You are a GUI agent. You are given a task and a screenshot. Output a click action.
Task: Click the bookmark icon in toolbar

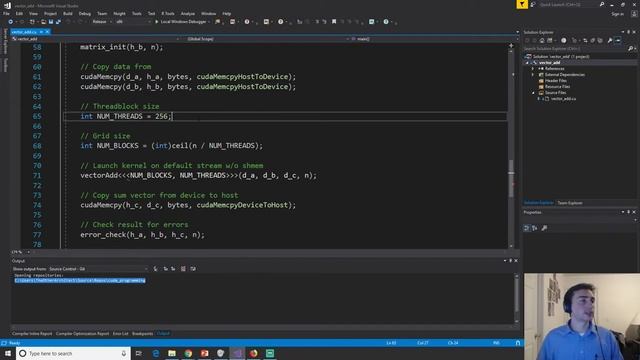334,22
